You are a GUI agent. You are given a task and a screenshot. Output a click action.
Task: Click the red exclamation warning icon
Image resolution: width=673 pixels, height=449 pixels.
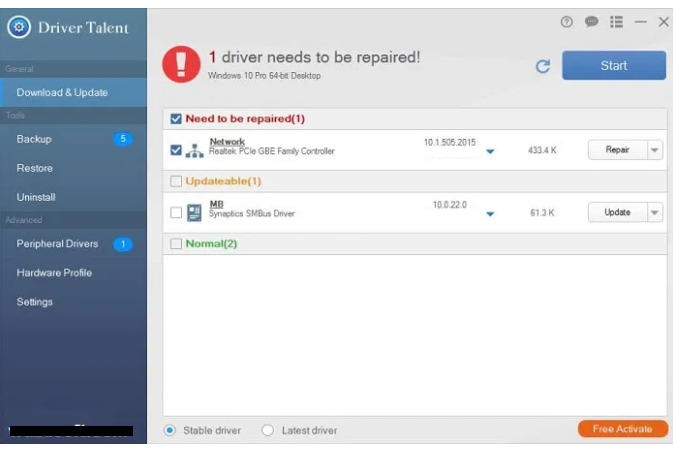click(x=181, y=64)
